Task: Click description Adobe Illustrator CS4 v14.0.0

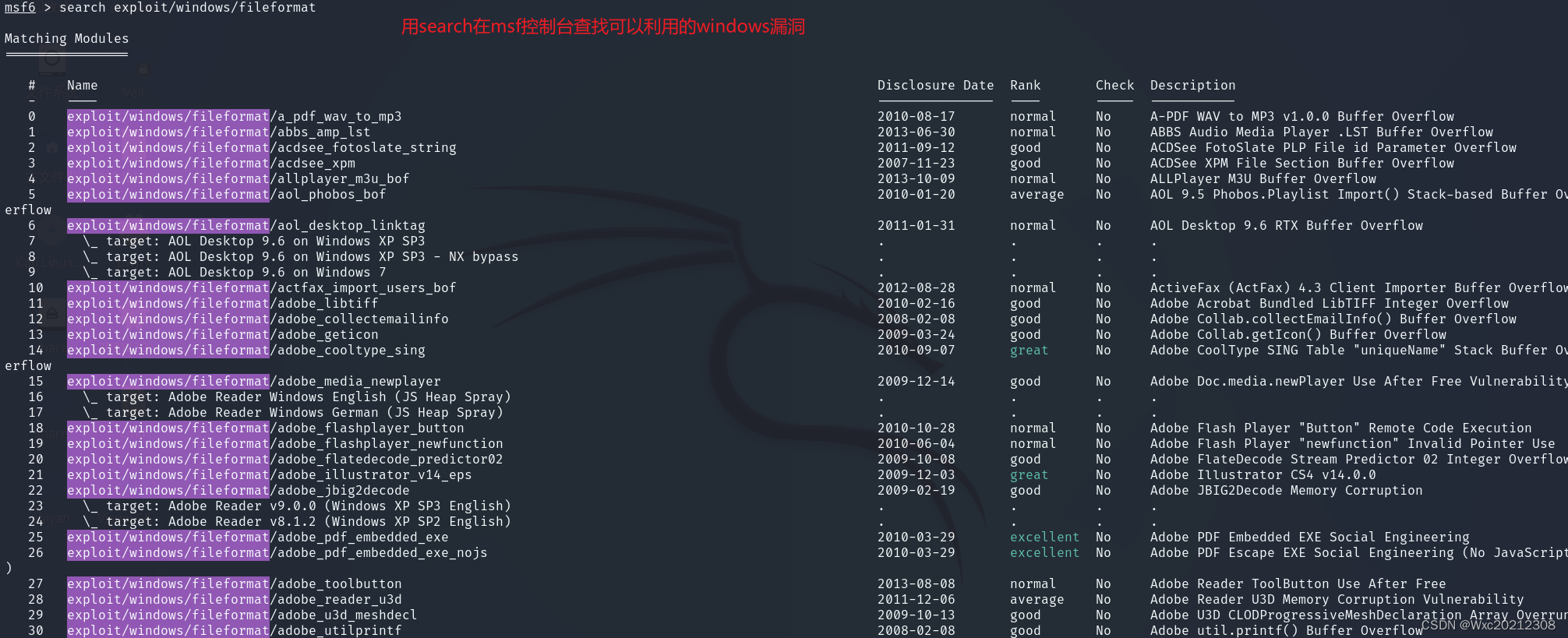Action: pyautogui.click(x=1263, y=475)
